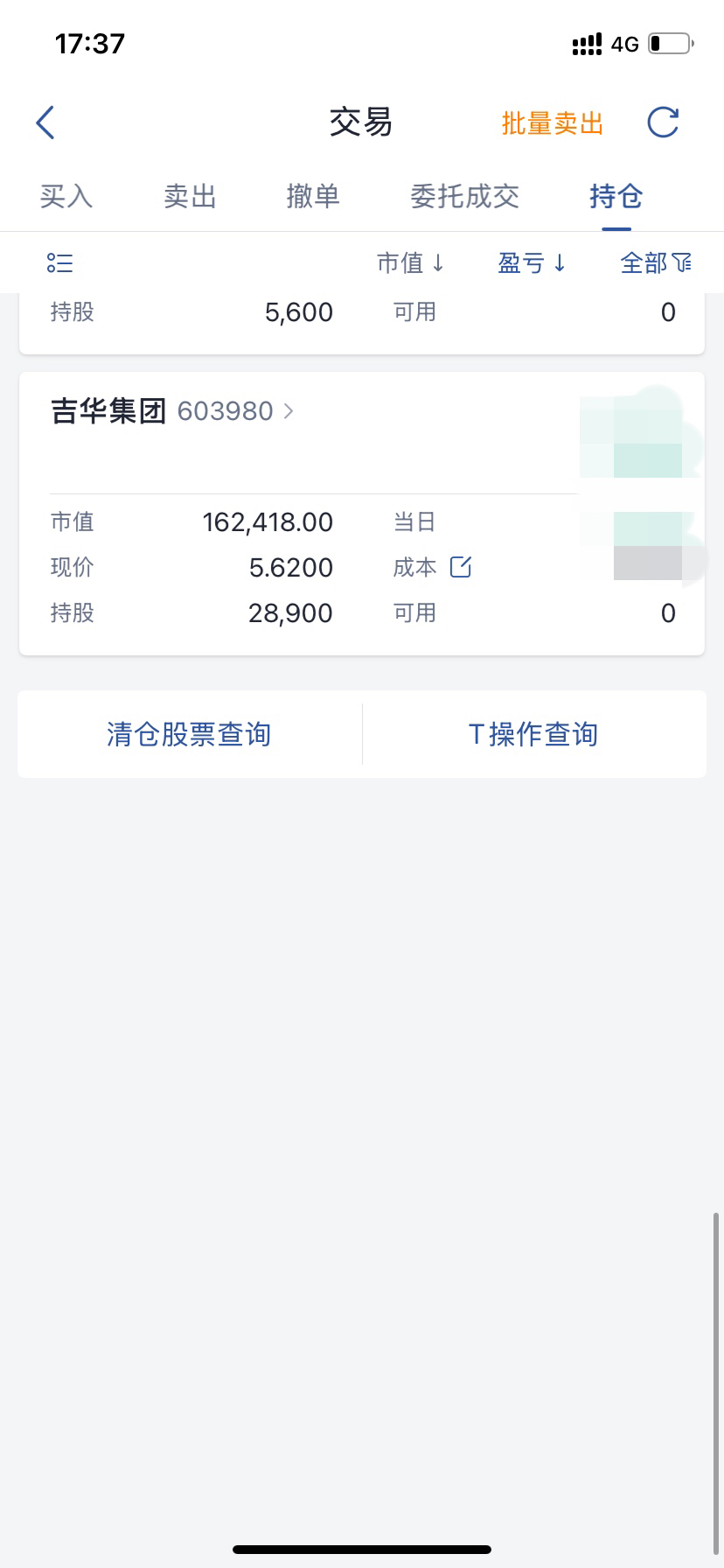
Task: Open 清仓股票查询
Action: [189, 734]
